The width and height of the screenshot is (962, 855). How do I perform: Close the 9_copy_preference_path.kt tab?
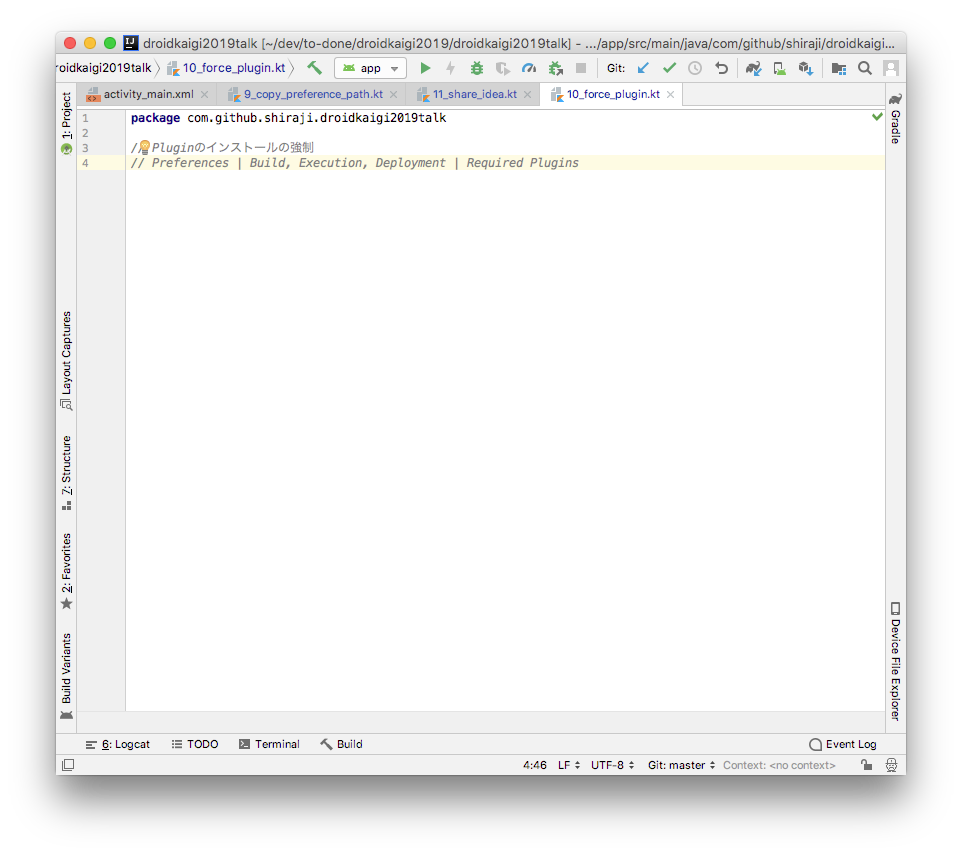coord(393,94)
